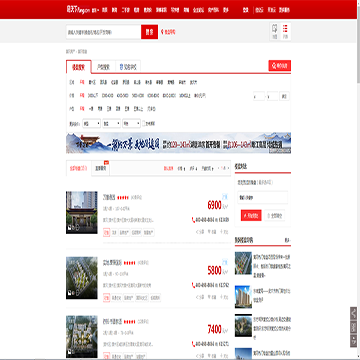
Task: Click compare toggle under 5800 listing
Action: pos(223,297)
